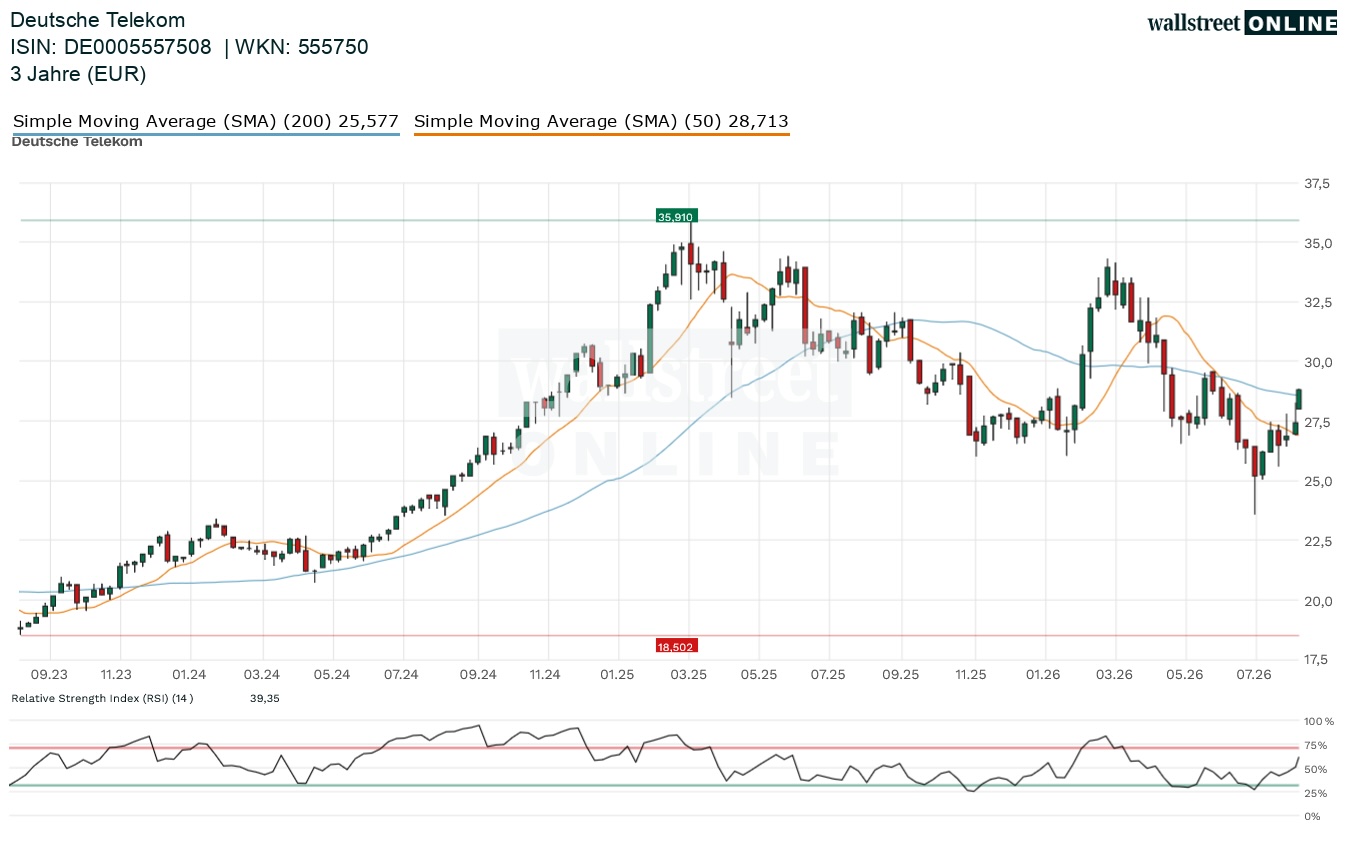Click the 22,5 price axis label
1349x843 pixels.
(1317, 541)
